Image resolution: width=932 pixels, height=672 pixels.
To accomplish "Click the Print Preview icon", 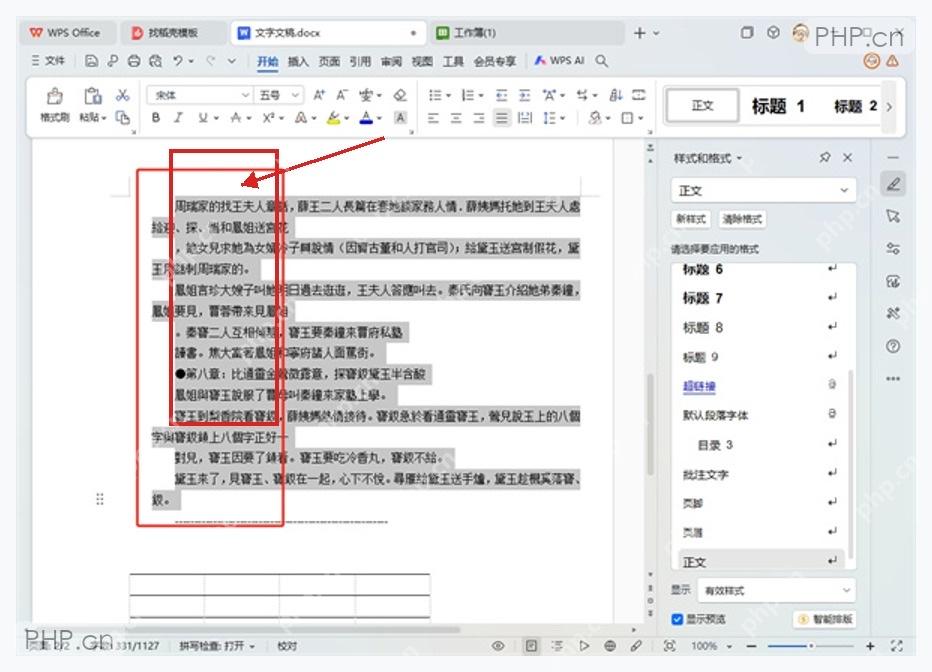I will pos(156,61).
